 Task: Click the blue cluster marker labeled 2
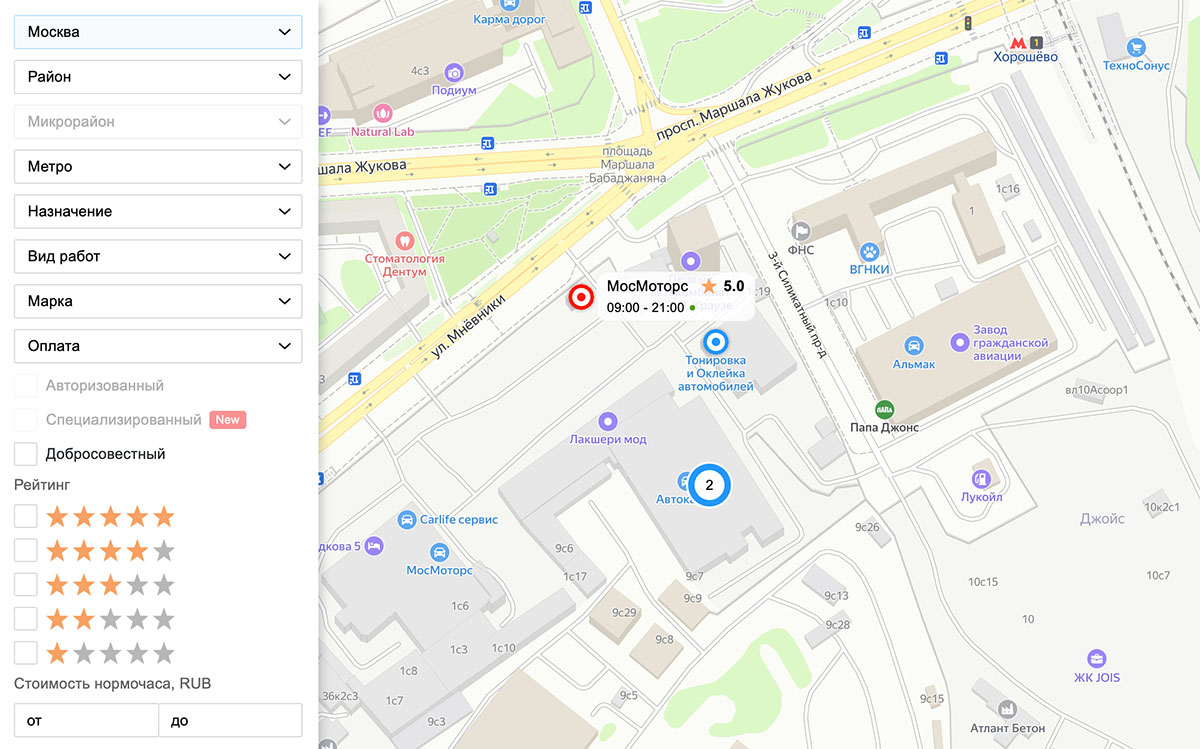[709, 485]
